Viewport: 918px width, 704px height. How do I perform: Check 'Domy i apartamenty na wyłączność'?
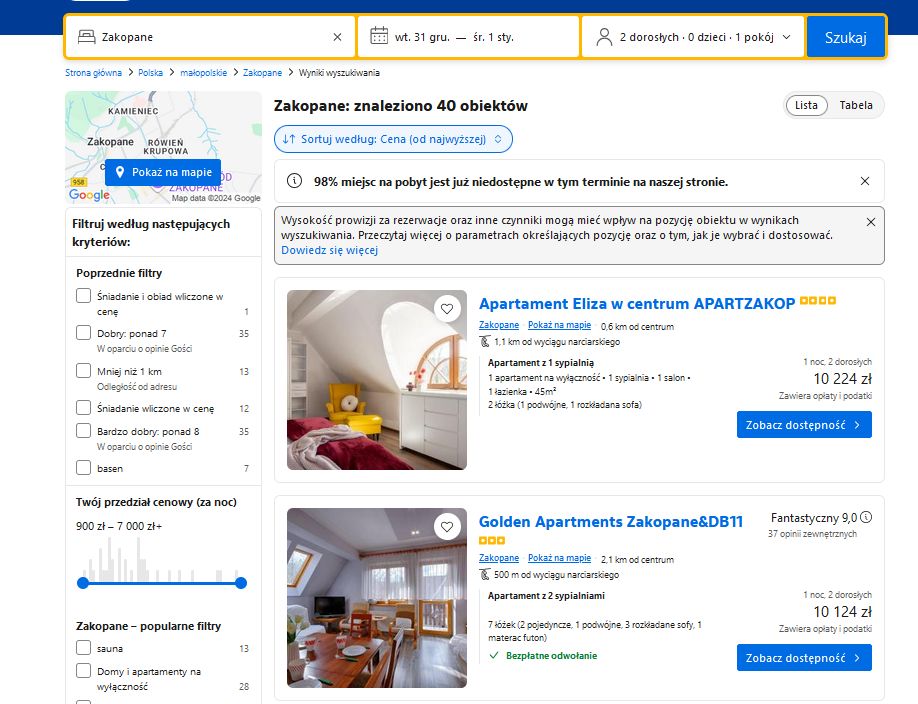[x=84, y=671]
